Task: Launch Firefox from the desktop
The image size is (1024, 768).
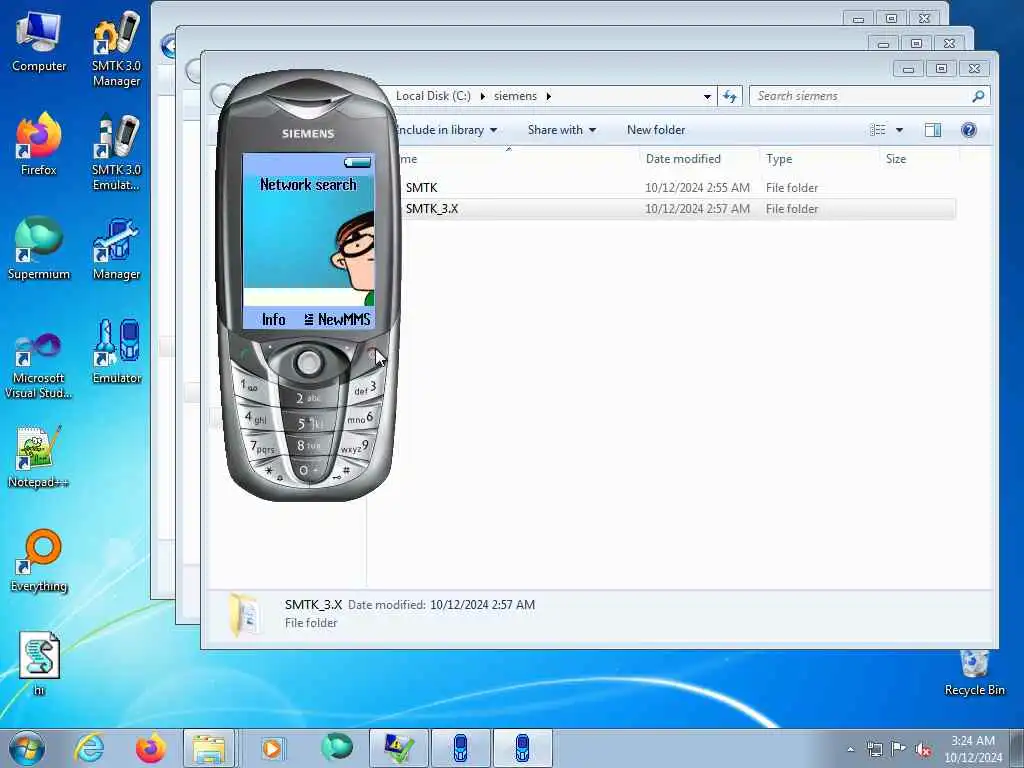Action: click(x=39, y=145)
